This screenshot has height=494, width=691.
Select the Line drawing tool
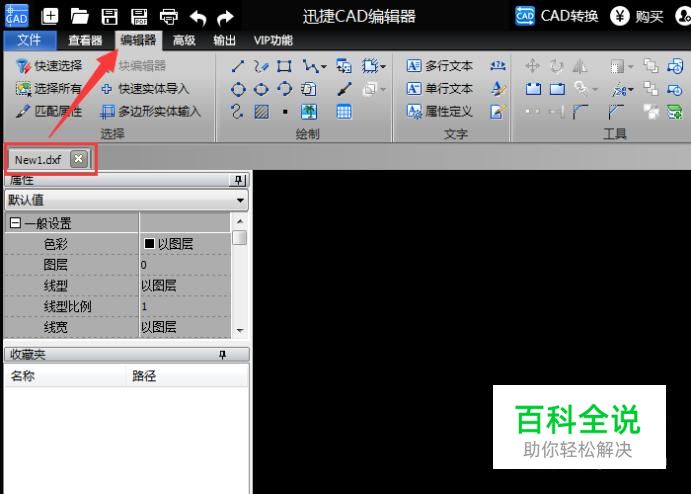[x=238, y=66]
